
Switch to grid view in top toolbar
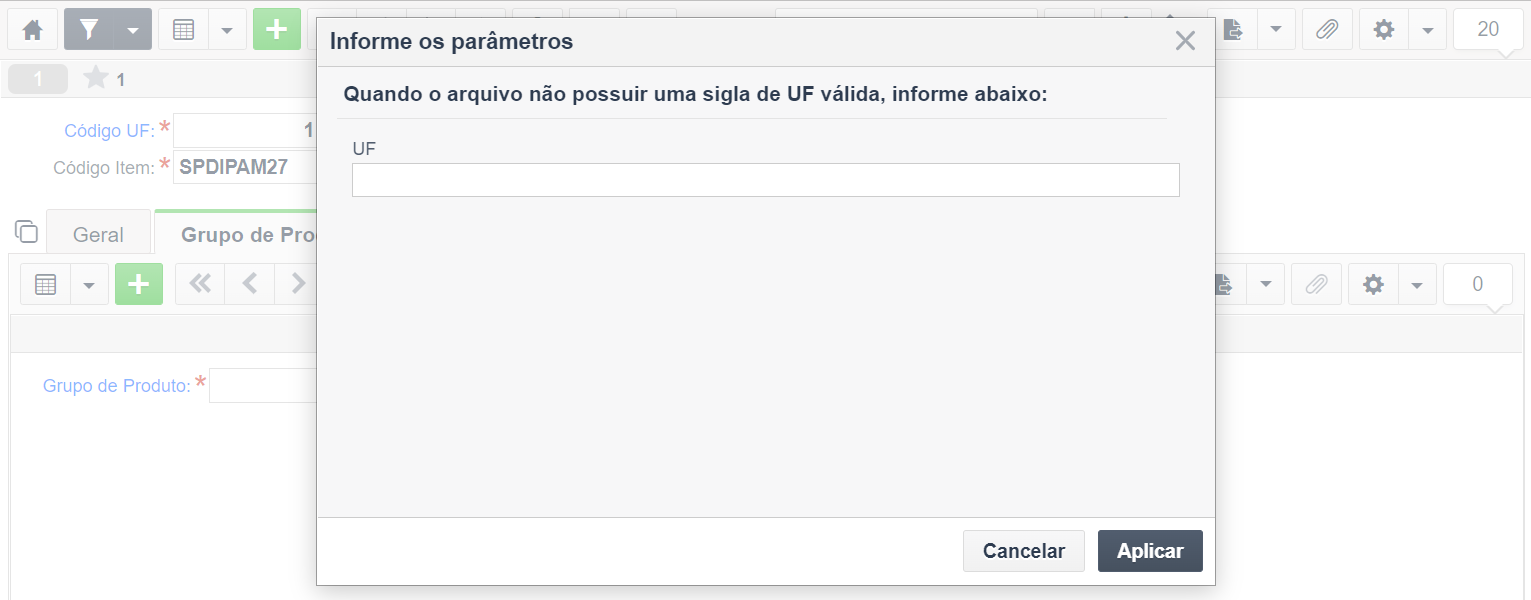[183, 30]
